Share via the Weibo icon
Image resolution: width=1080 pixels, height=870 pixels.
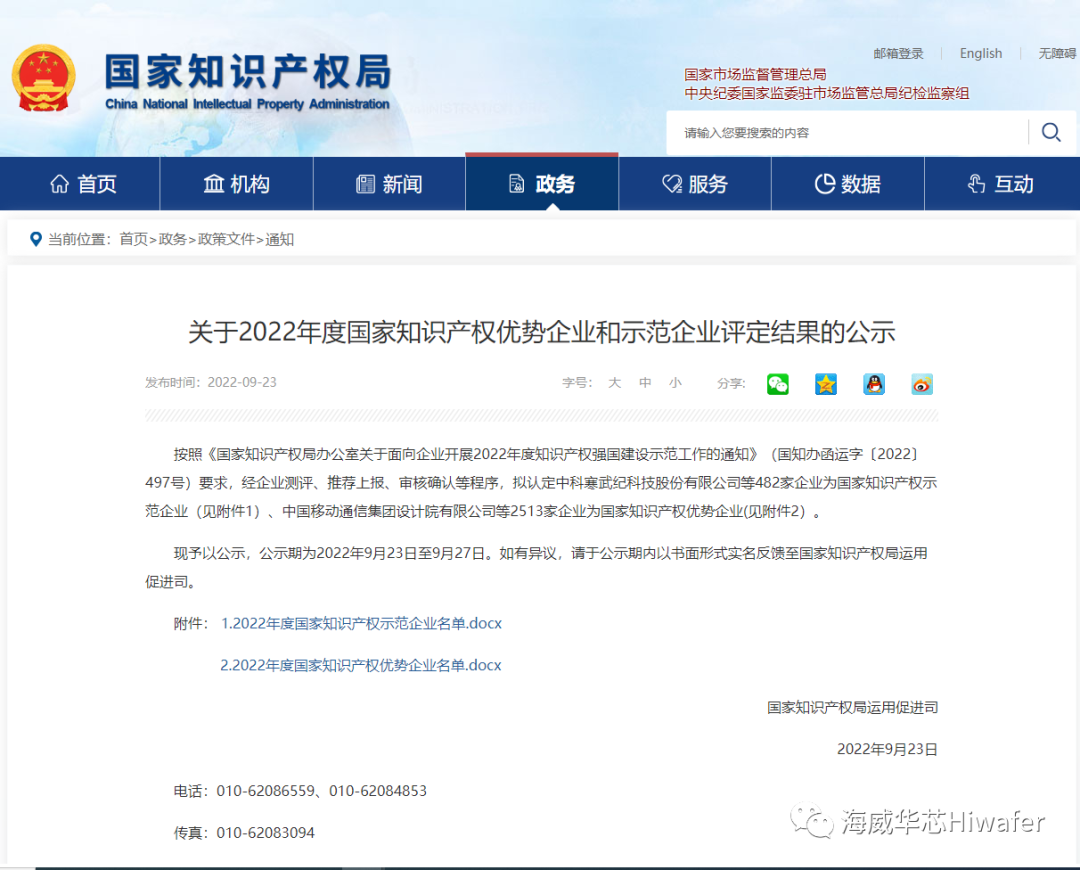(x=922, y=384)
